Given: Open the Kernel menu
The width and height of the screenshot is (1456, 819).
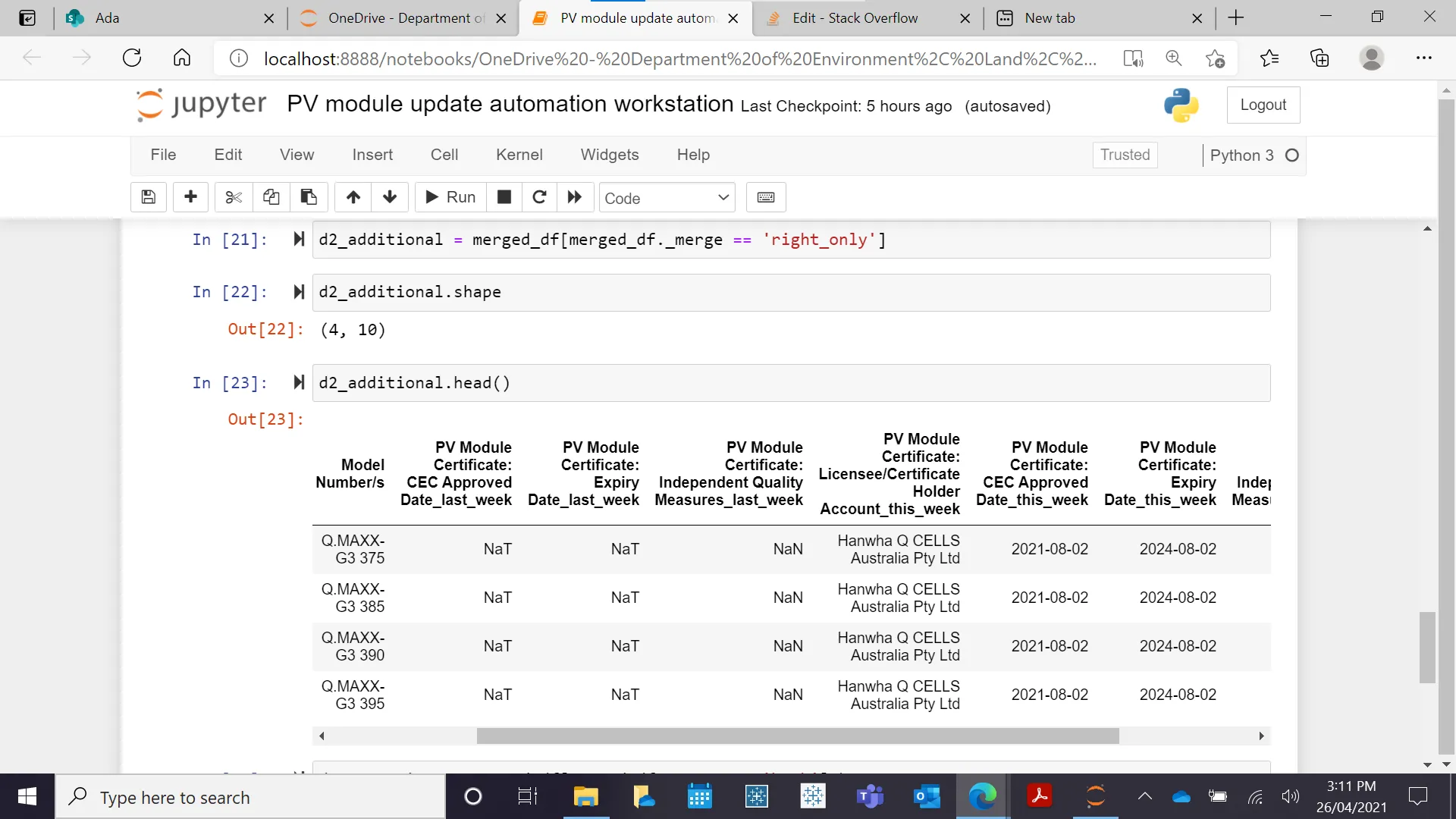Looking at the screenshot, I should [519, 155].
